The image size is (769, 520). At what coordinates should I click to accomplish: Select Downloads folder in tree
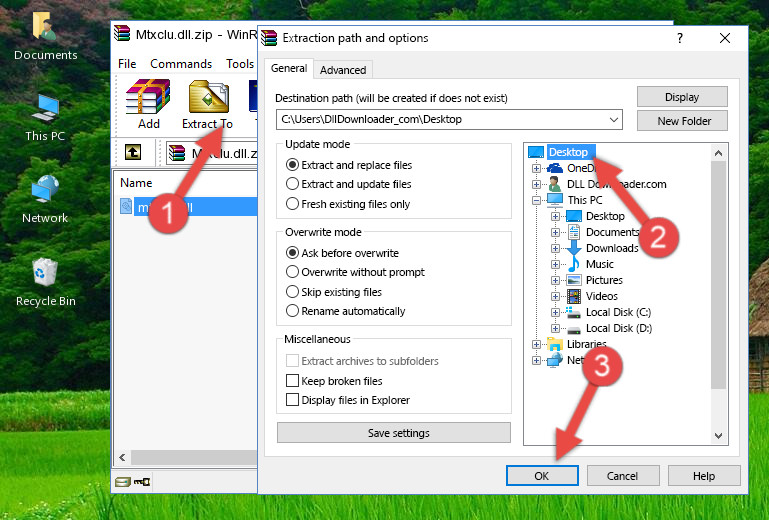pyautogui.click(x=612, y=248)
